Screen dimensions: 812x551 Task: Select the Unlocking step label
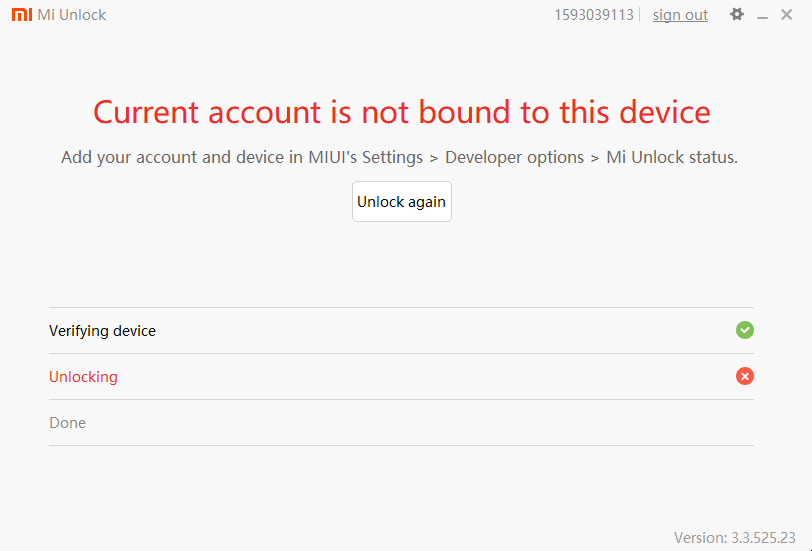coord(83,377)
